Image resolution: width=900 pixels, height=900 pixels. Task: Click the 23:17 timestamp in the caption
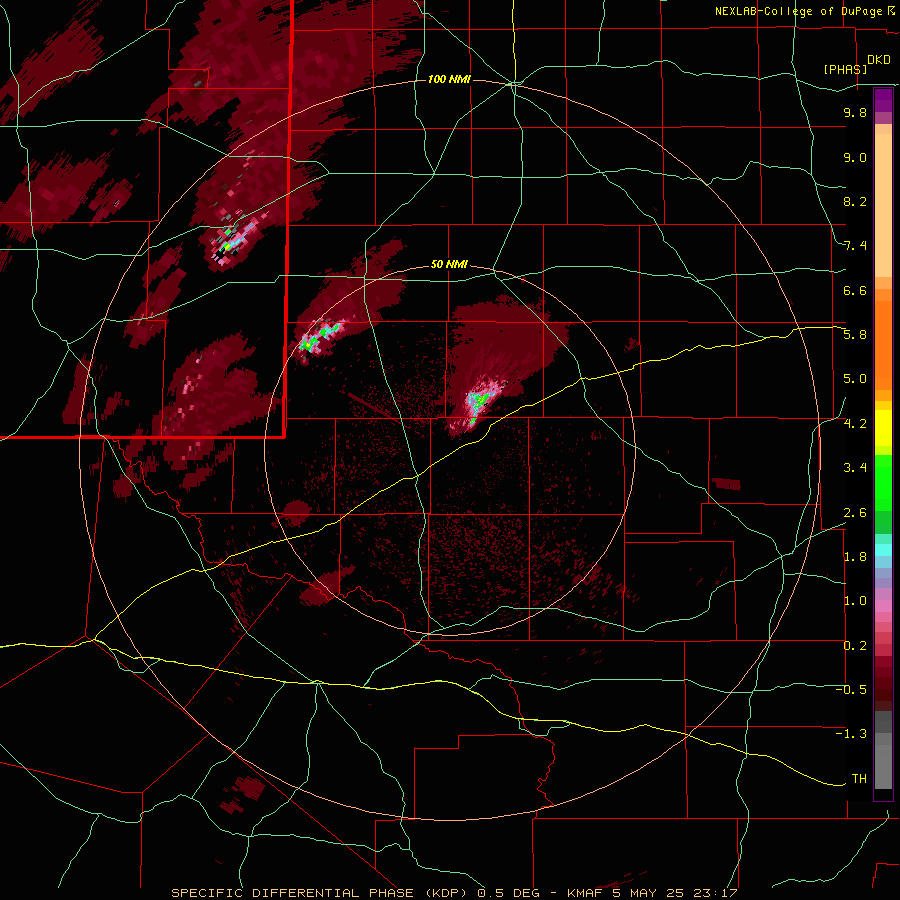point(716,893)
